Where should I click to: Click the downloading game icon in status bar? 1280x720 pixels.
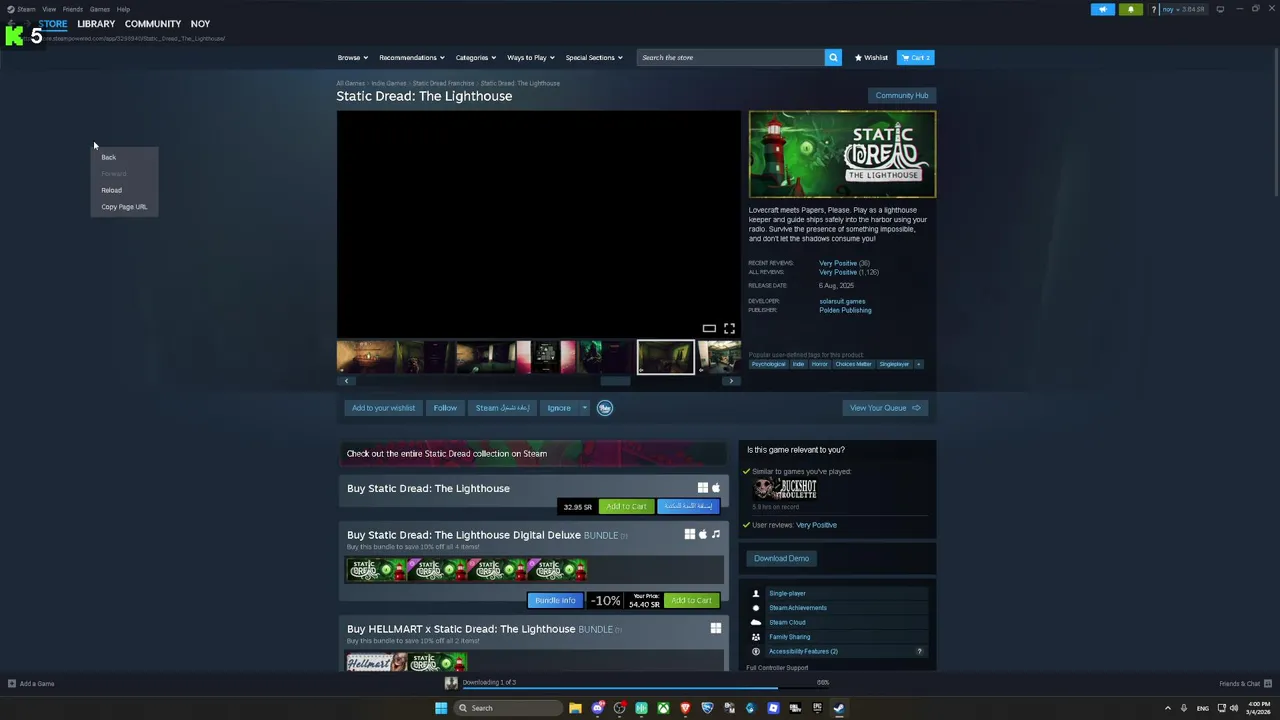pyautogui.click(x=451, y=683)
